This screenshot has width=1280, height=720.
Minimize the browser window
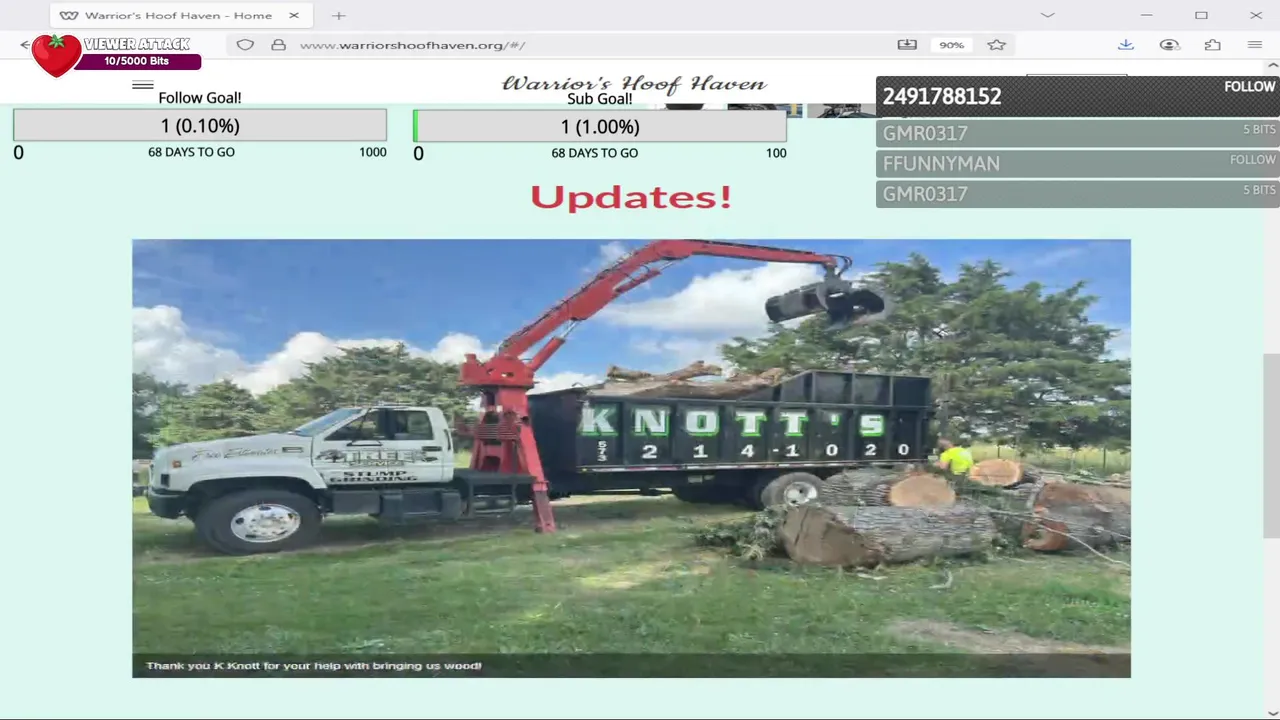pos(1147,15)
